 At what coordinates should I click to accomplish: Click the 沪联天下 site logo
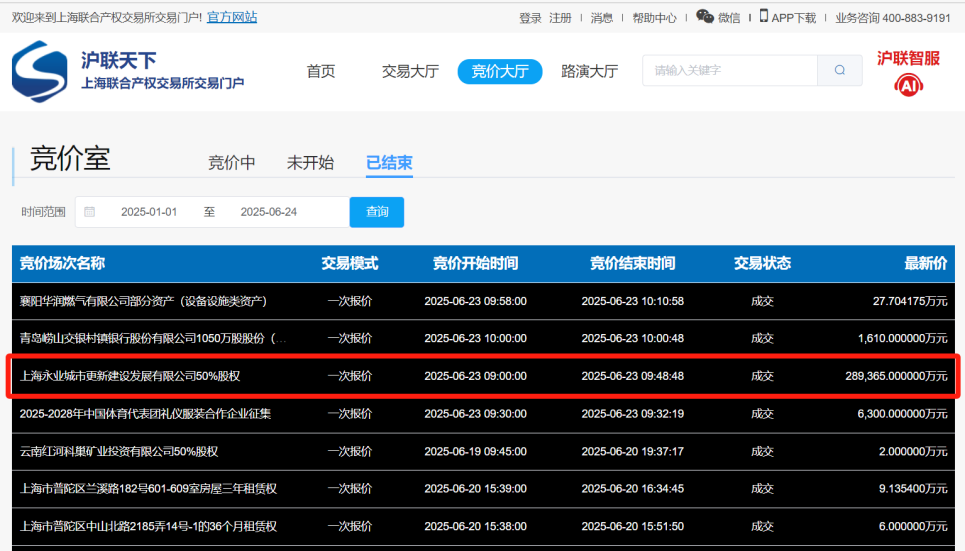(40, 72)
